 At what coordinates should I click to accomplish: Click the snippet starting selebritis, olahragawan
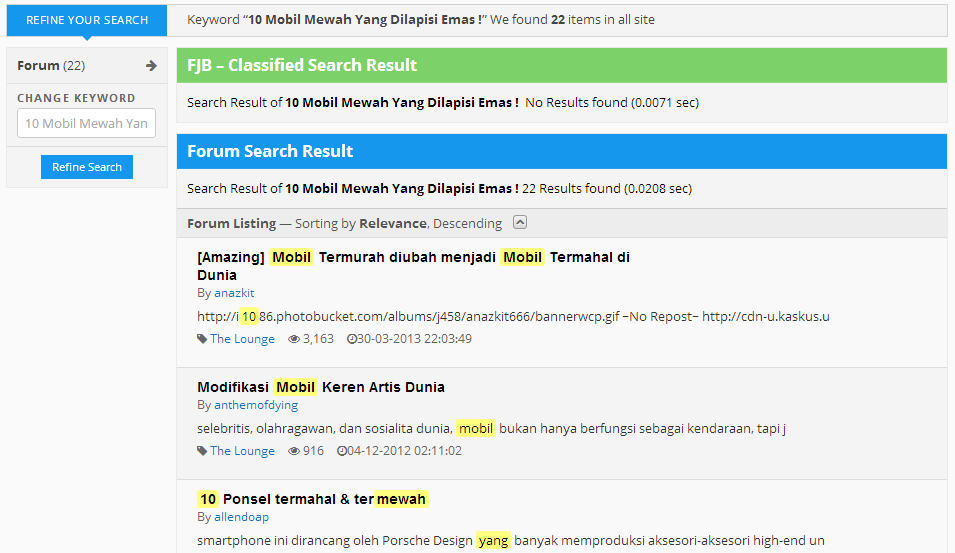pos(492,429)
